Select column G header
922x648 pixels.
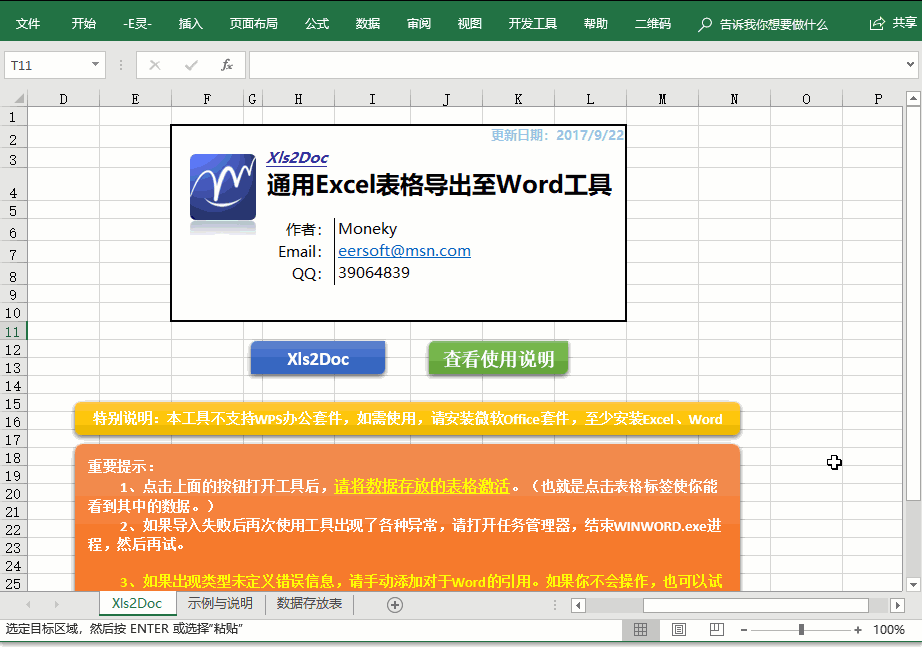click(x=252, y=99)
